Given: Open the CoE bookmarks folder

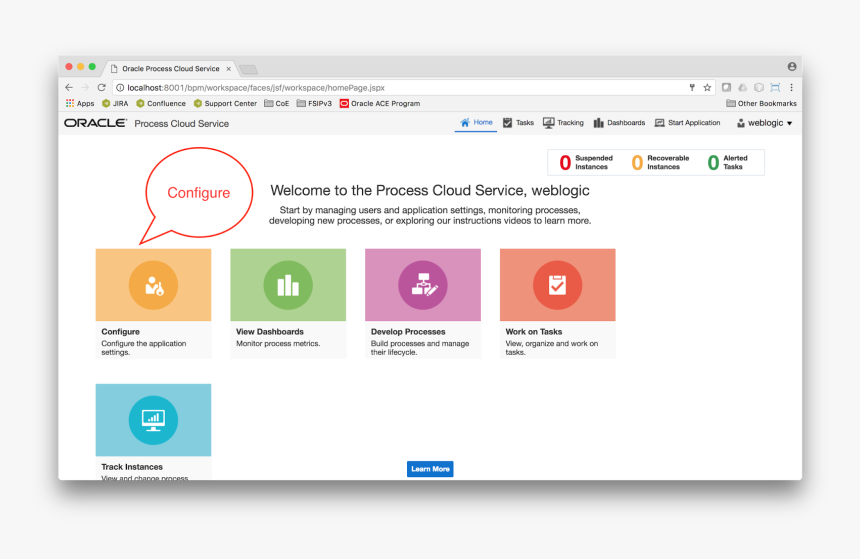Looking at the screenshot, I should [x=276, y=103].
